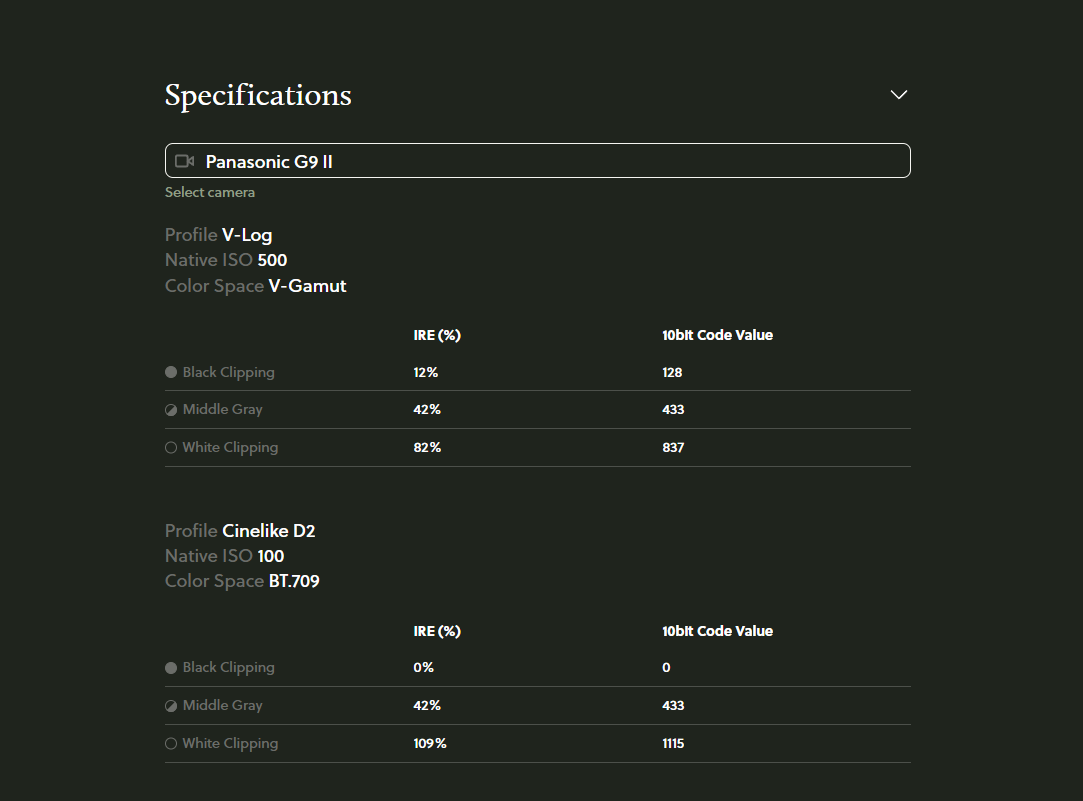Click V-Log Black Clipping label

(x=229, y=373)
